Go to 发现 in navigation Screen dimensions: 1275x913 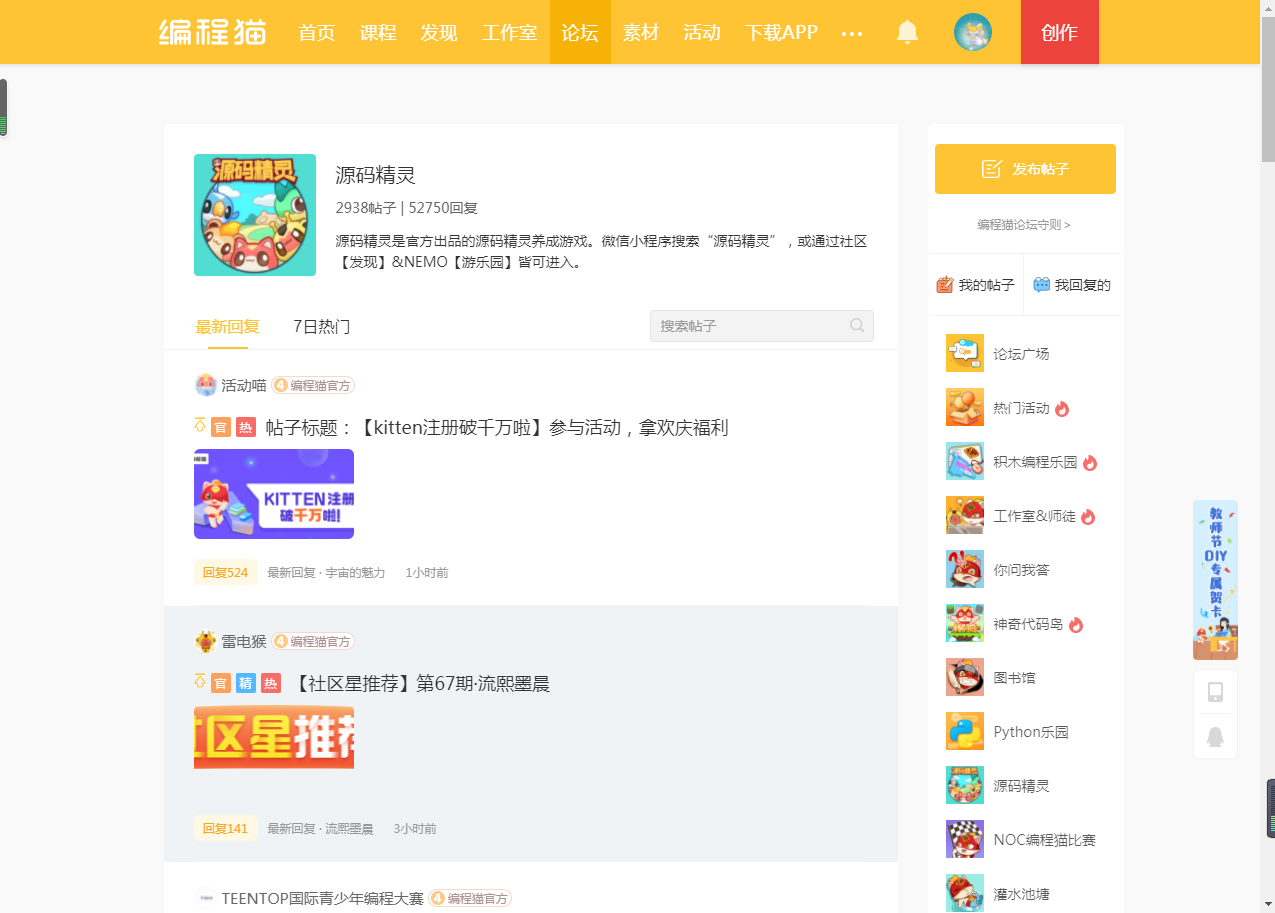coord(439,32)
